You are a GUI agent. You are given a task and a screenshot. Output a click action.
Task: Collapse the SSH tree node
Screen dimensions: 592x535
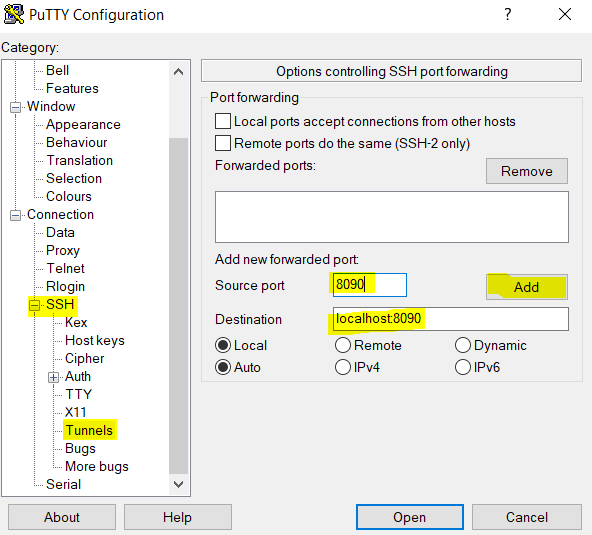pos(34,305)
